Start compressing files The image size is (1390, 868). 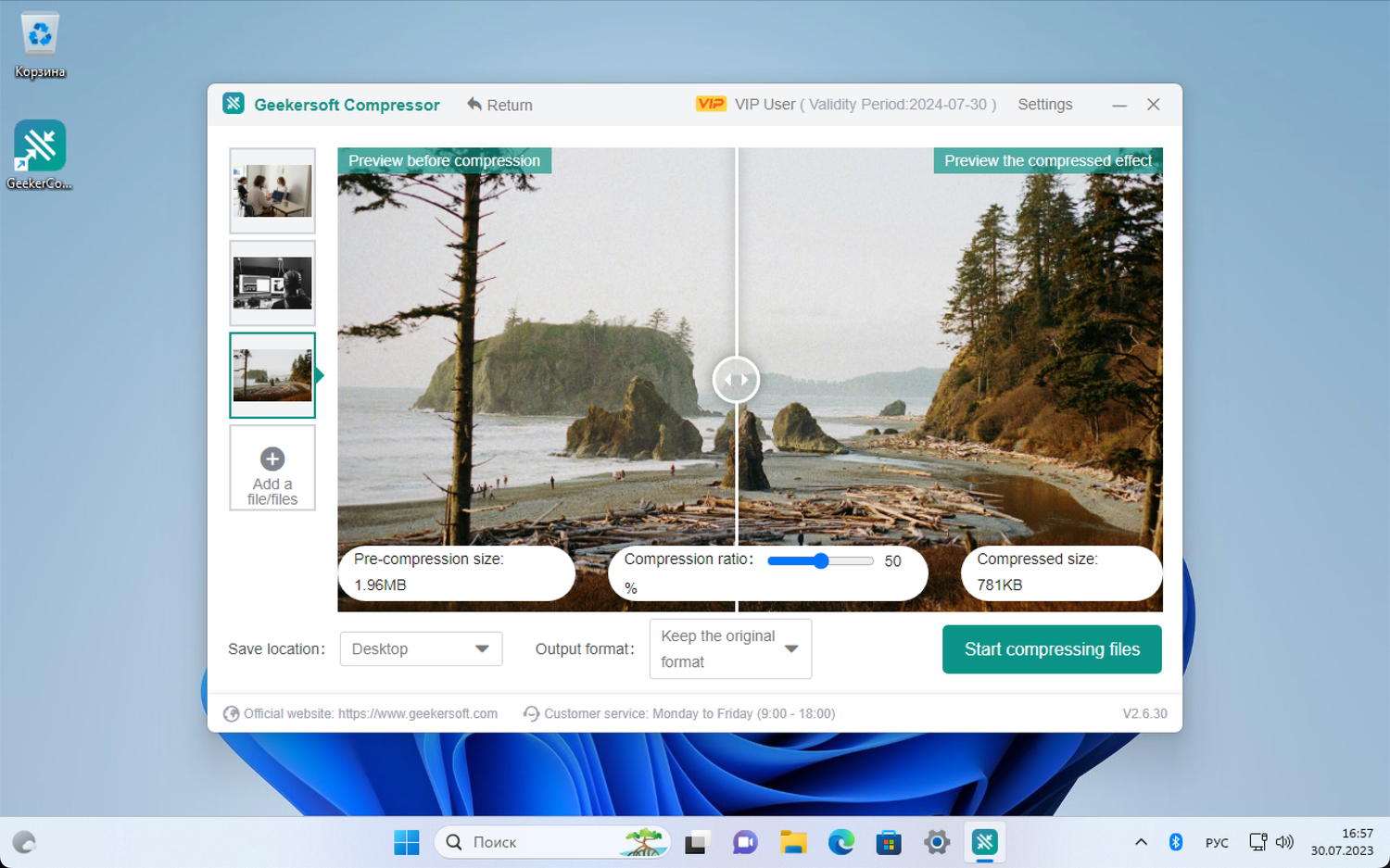coord(1052,649)
